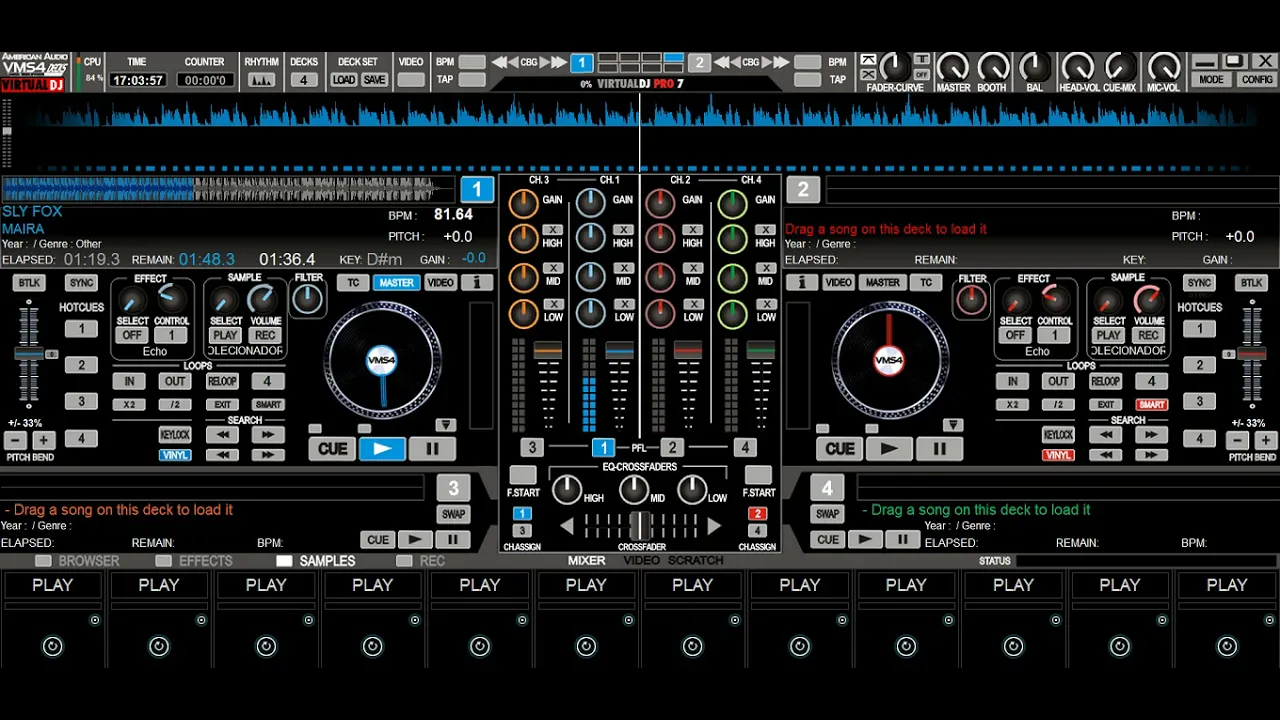
Task: Hit the CUE button on deck 1
Action: click(332, 449)
